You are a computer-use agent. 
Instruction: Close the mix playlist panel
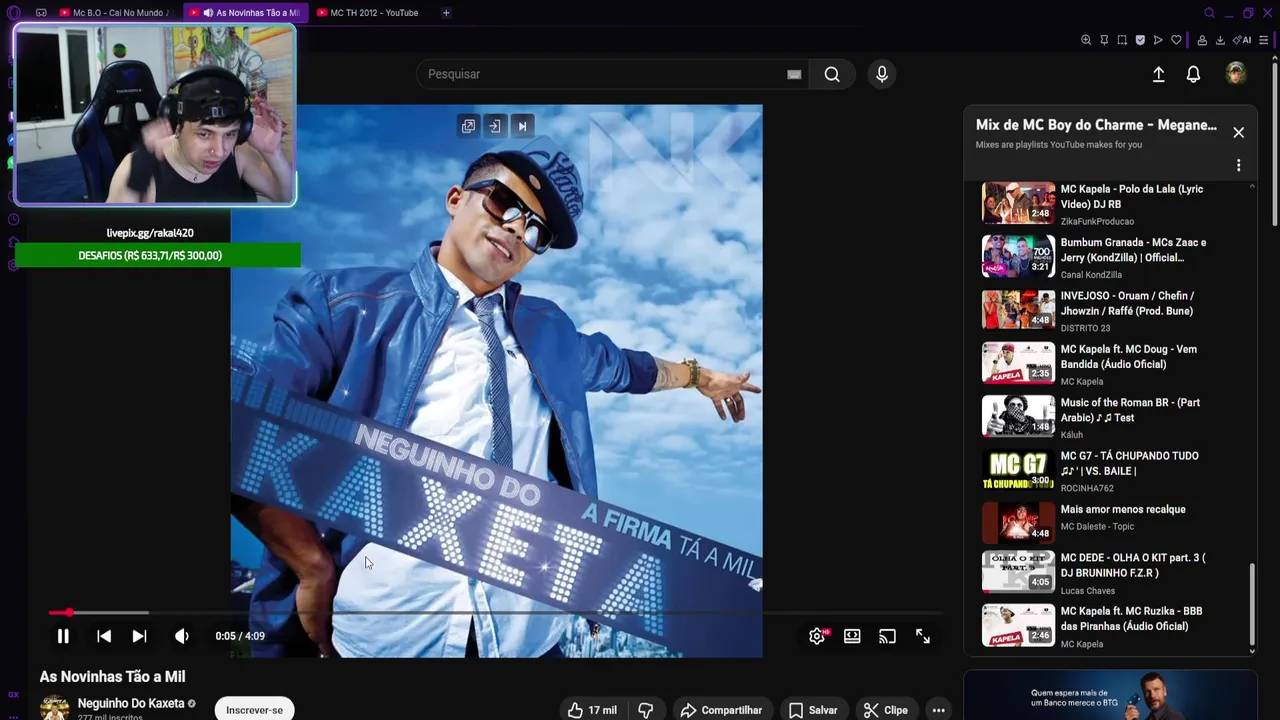click(x=1238, y=132)
